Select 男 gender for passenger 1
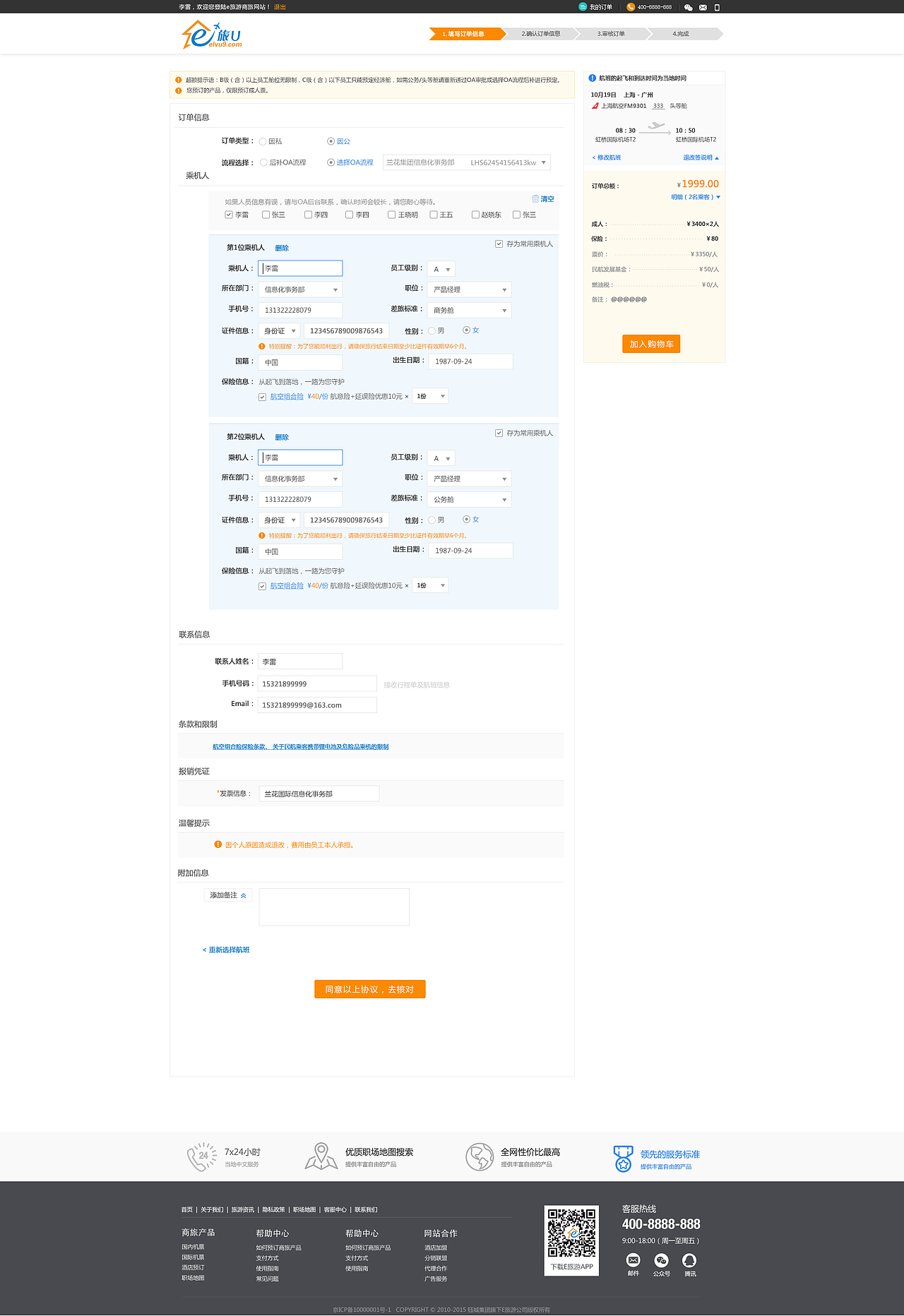This screenshot has width=904, height=1316. [432, 331]
